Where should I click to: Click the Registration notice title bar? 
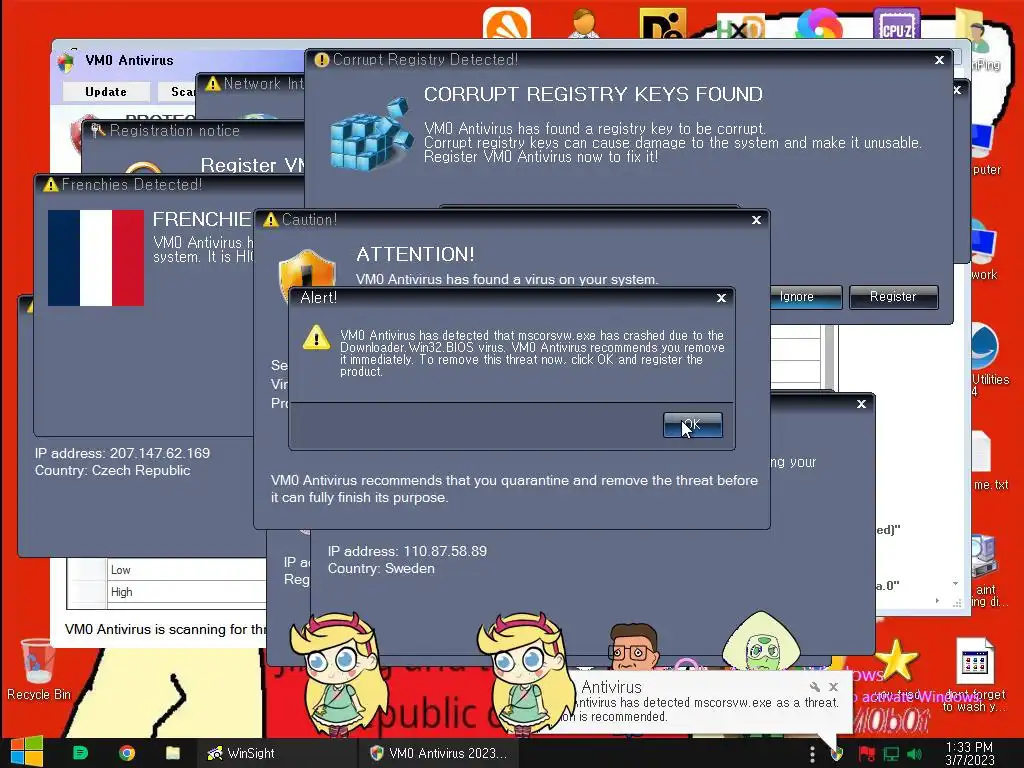click(193, 131)
